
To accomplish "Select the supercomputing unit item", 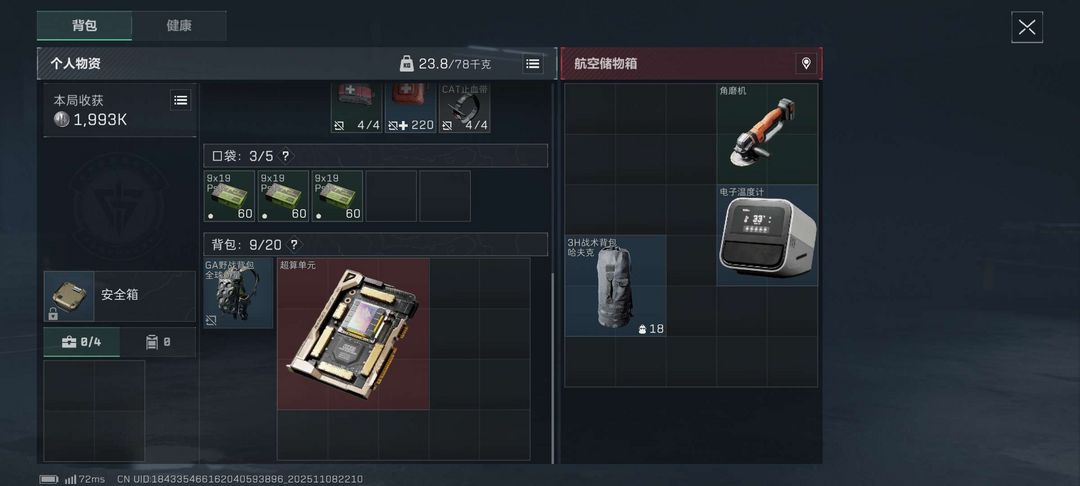I will coord(353,334).
